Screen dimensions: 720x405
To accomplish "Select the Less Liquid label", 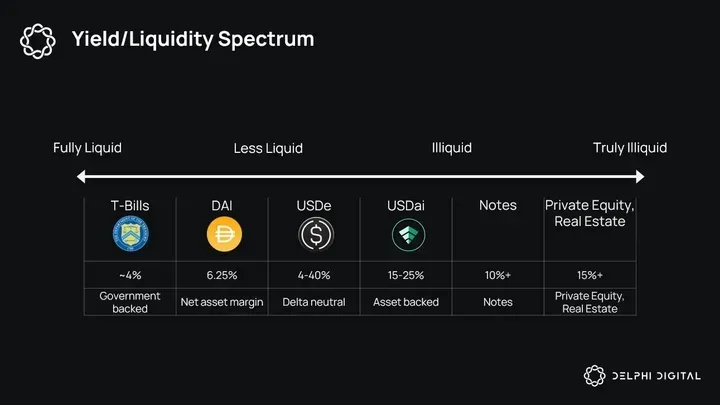I will [268, 148].
